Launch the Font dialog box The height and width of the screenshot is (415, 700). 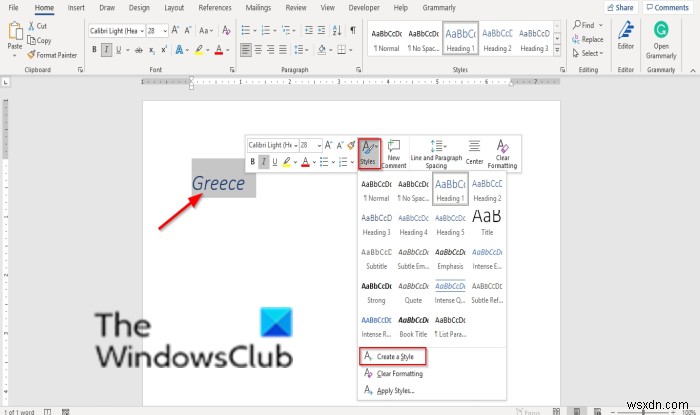[x=232, y=70]
